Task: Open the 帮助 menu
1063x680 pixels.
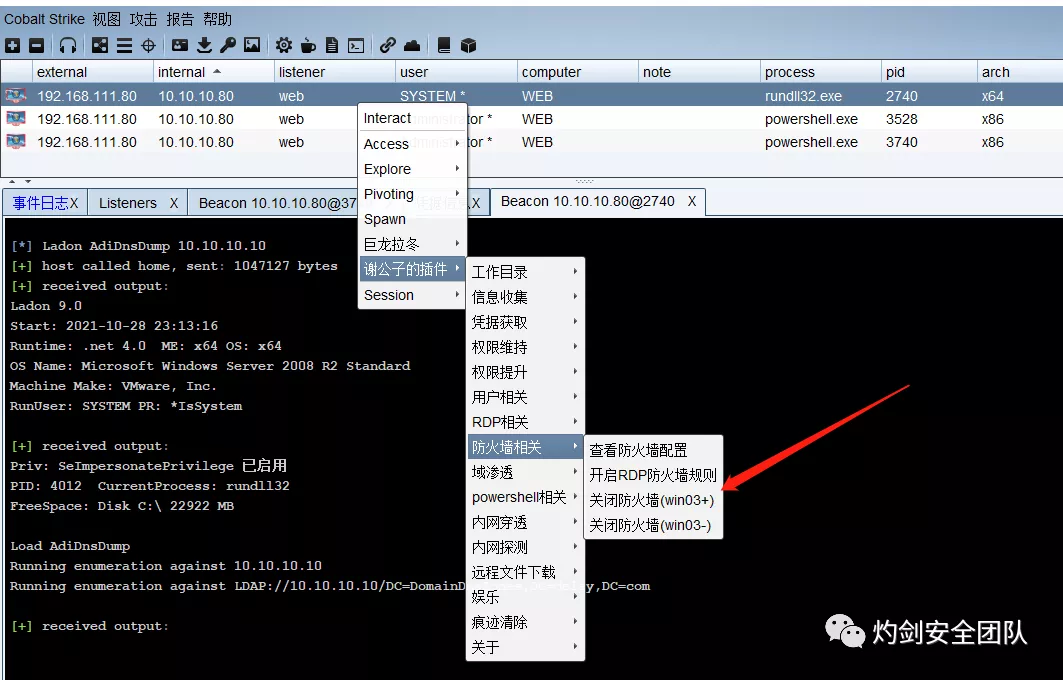Action: 217,19
